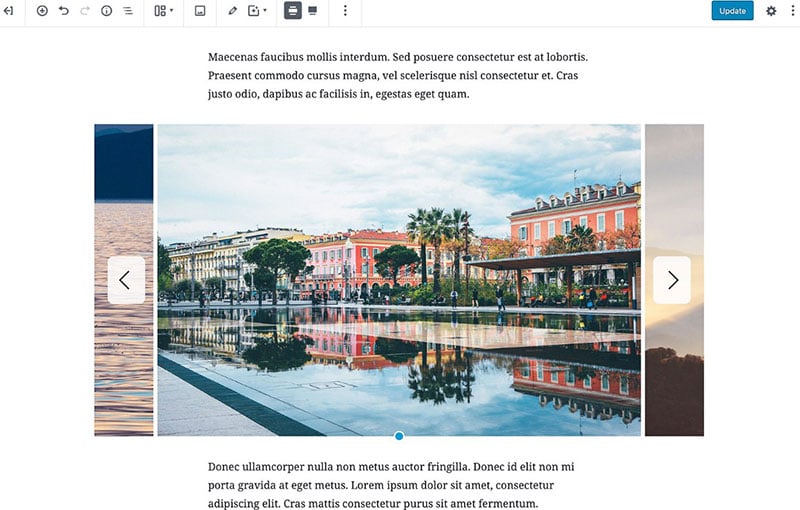Redo the last undone change
This screenshot has width=800, height=510.
tap(85, 11)
